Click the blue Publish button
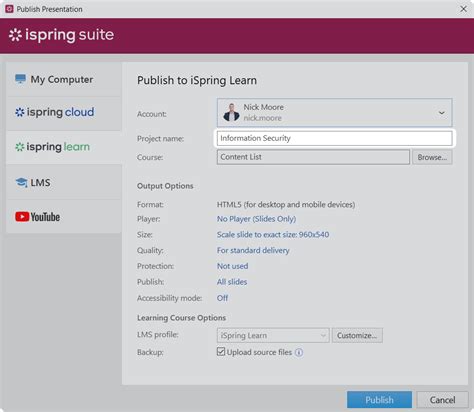Viewport: 474px width, 412px height. [x=379, y=400]
